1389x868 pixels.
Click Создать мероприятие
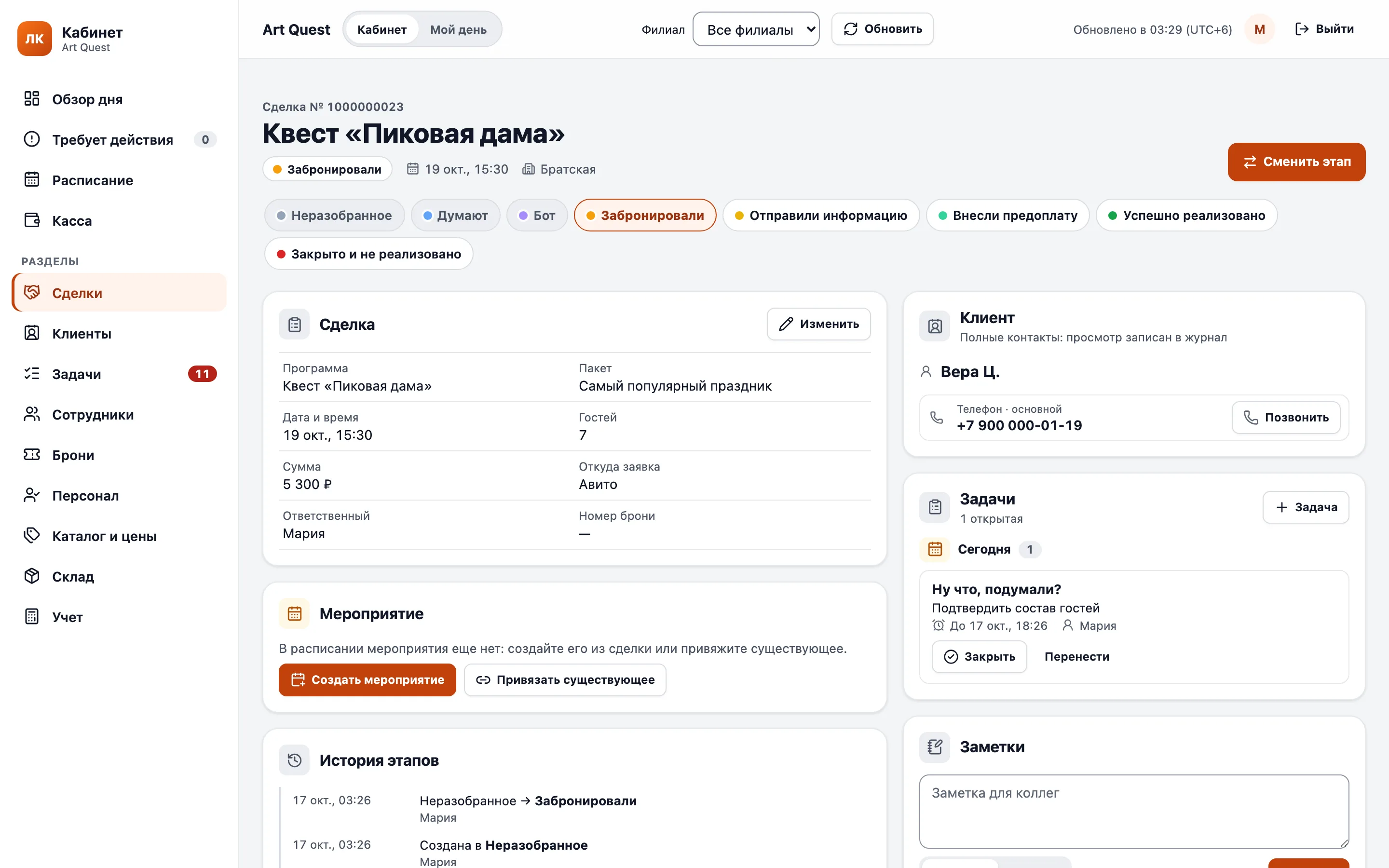[368, 680]
